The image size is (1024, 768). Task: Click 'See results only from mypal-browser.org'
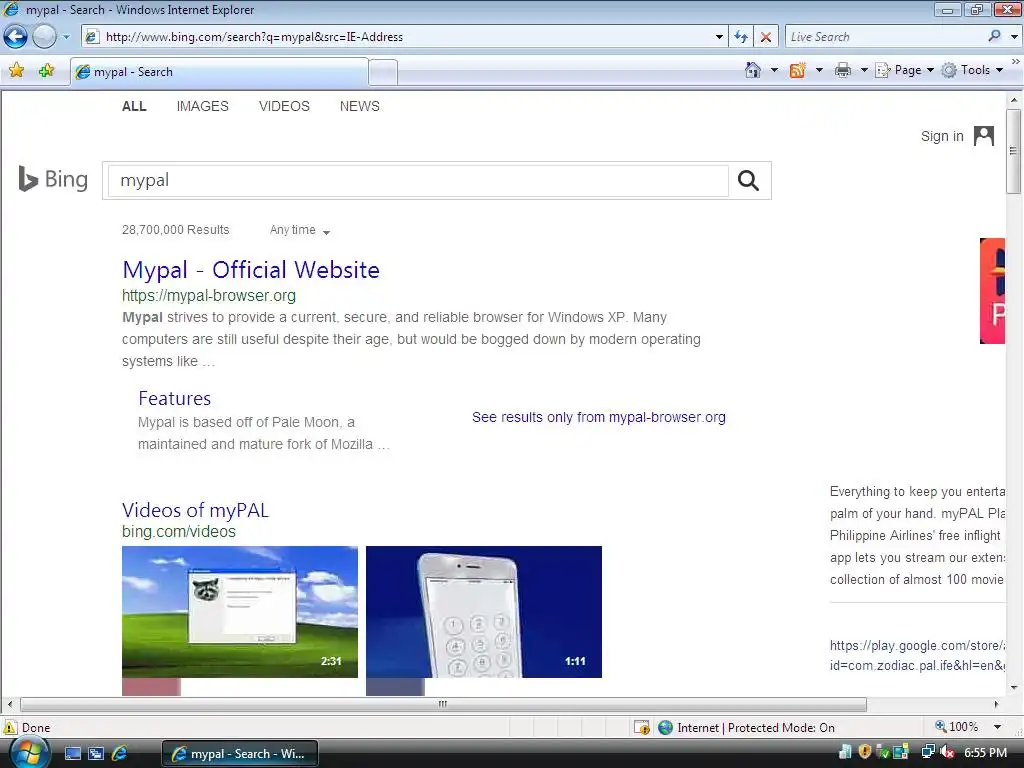[x=599, y=417]
